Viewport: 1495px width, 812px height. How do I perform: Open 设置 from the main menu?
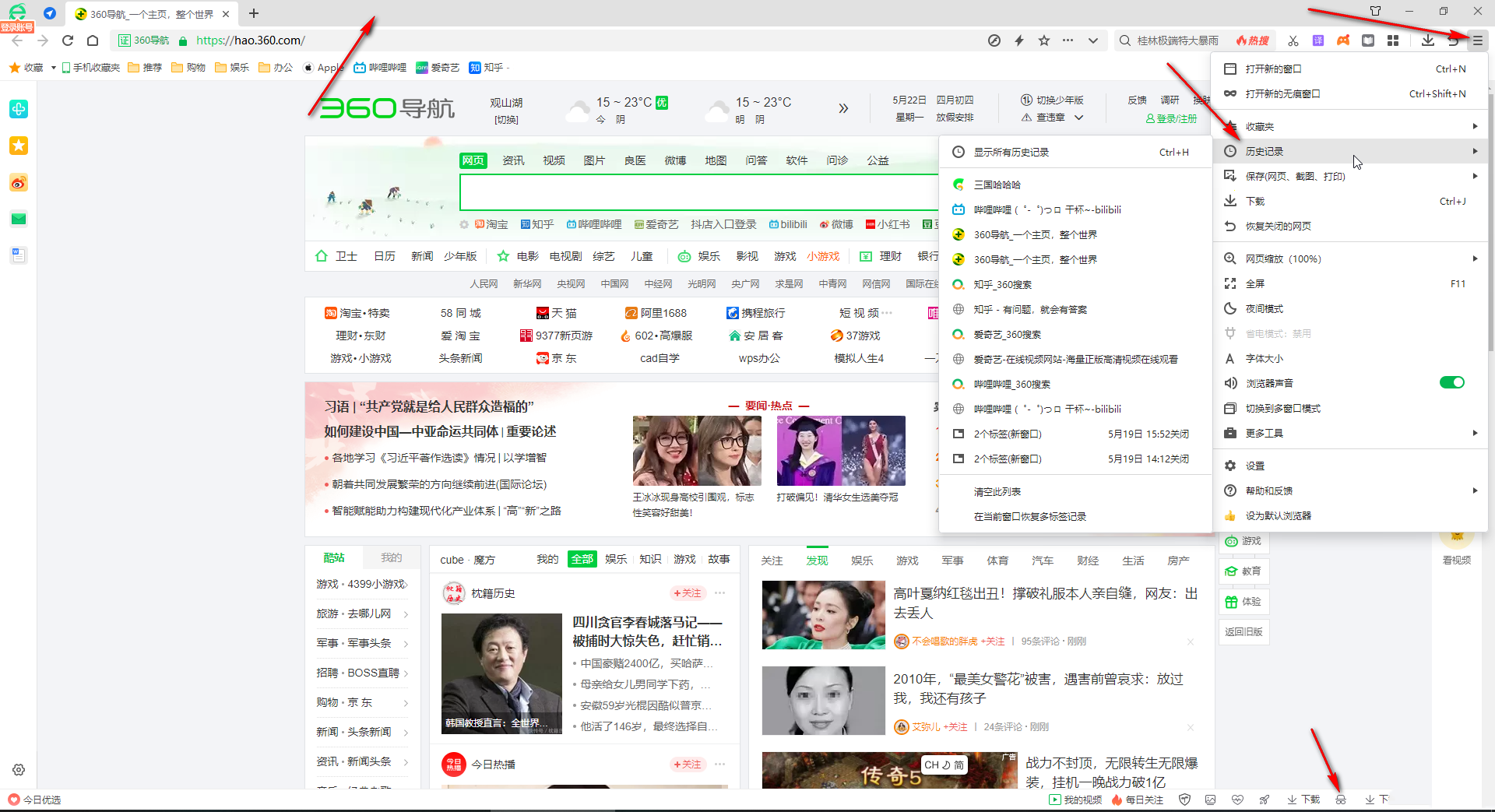1350,466
